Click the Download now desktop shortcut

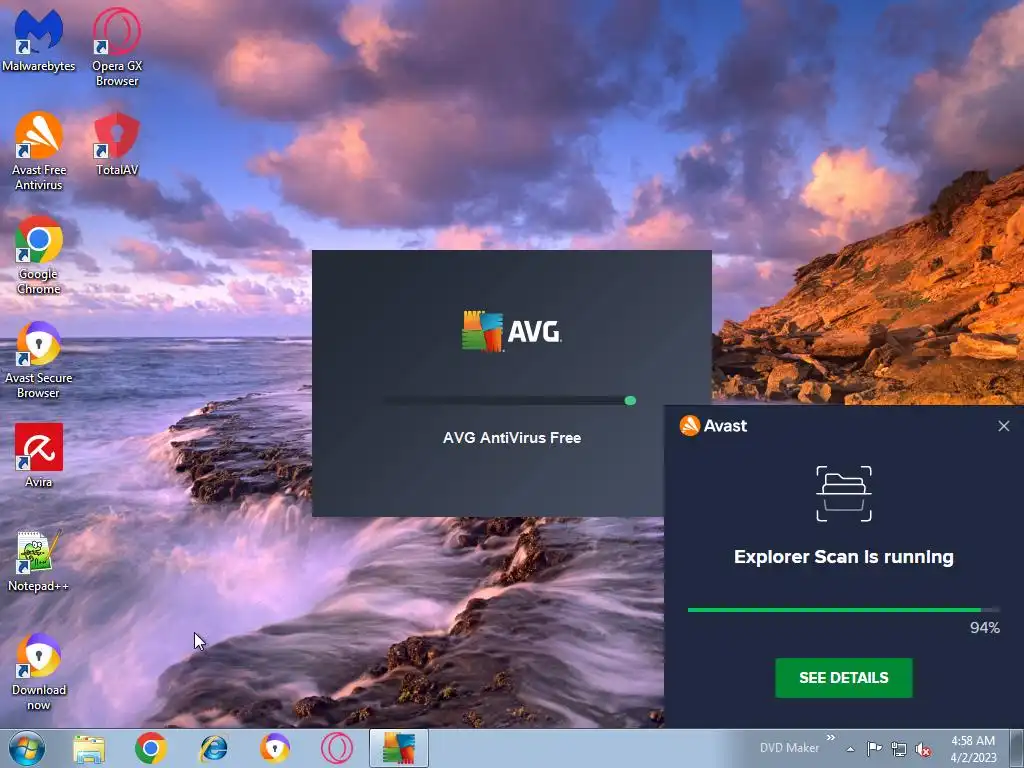pos(39,671)
